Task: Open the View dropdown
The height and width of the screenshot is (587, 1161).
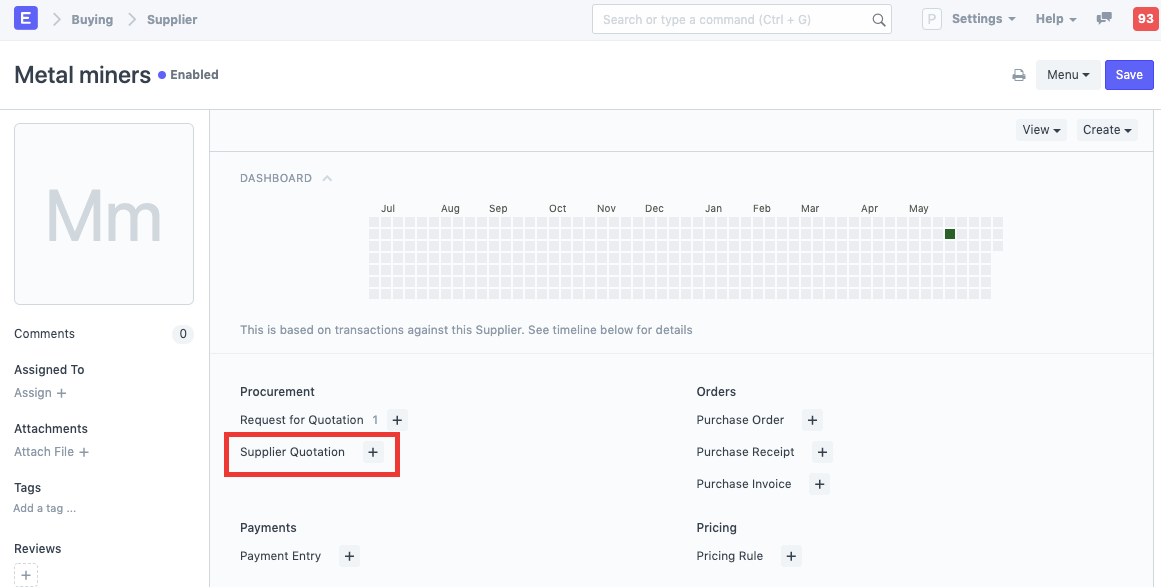Action: click(1041, 130)
